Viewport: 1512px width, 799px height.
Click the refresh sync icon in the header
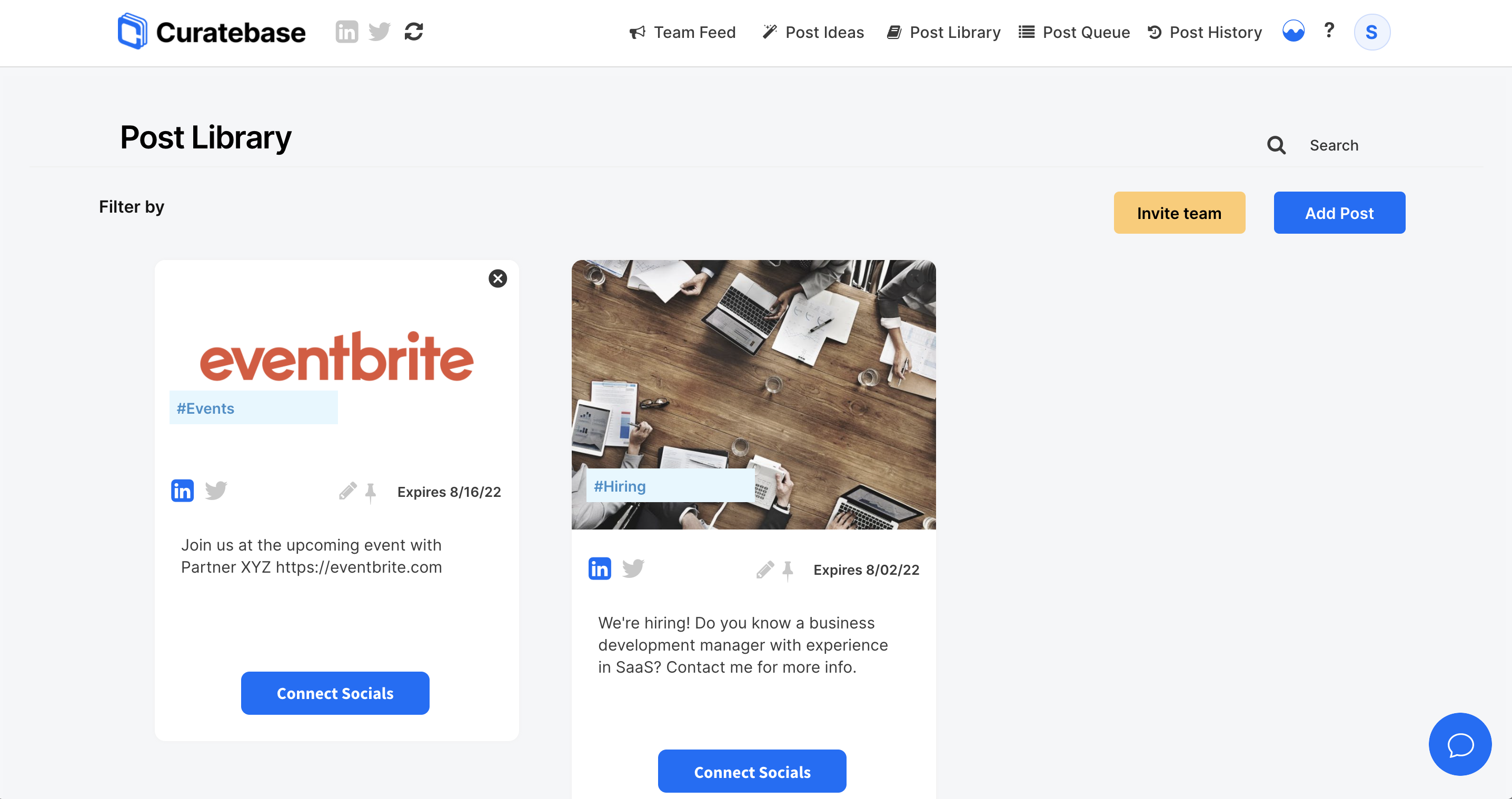(414, 32)
